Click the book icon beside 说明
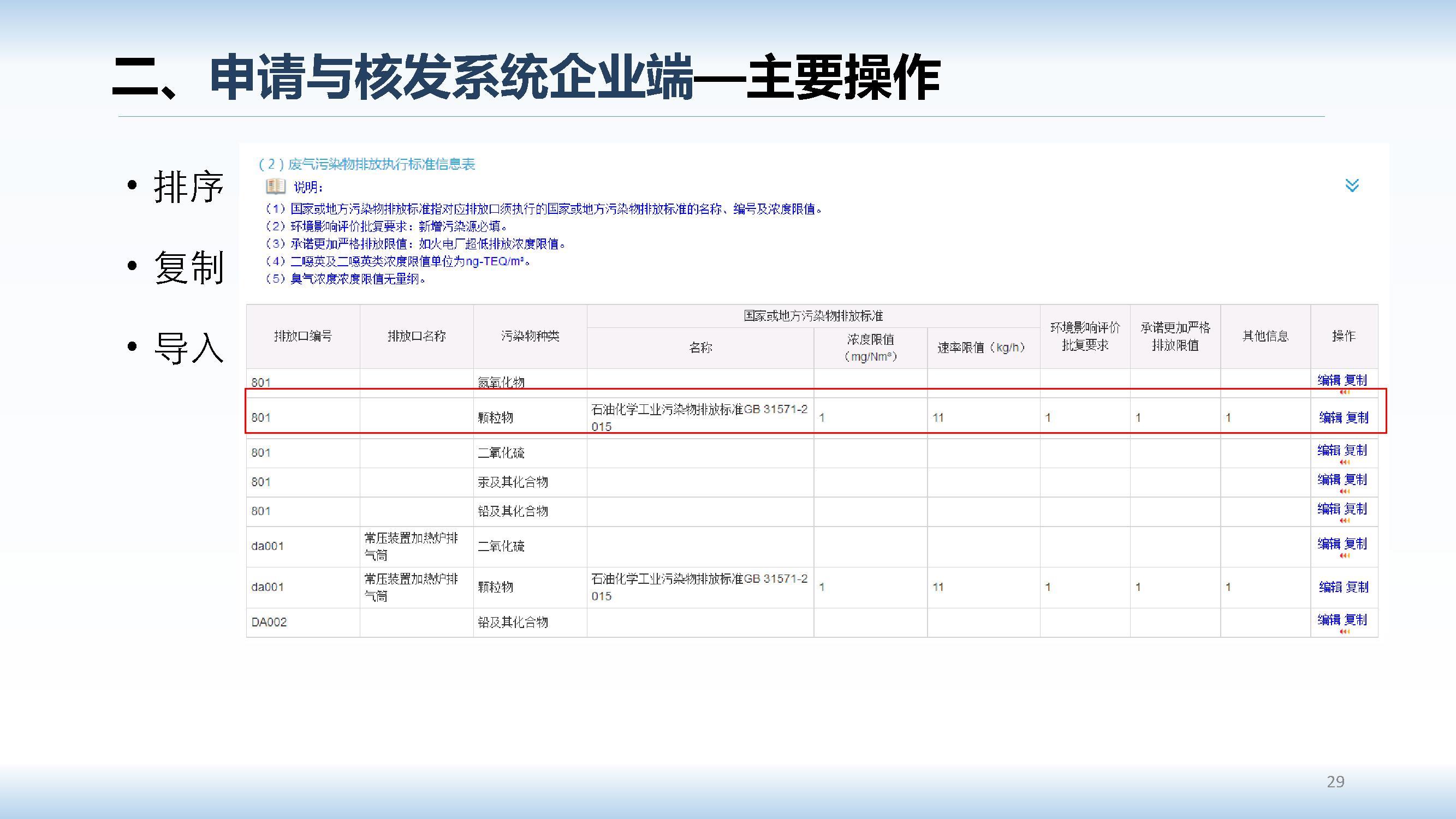The height and width of the screenshot is (819, 1456). [x=276, y=186]
